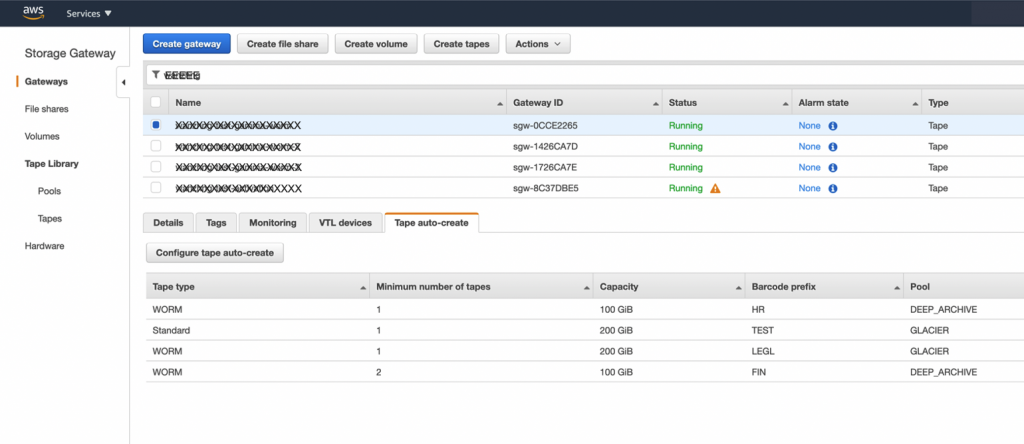This screenshot has height=444, width=1024.
Task: Open the Actions dropdown
Action: coord(537,44)
